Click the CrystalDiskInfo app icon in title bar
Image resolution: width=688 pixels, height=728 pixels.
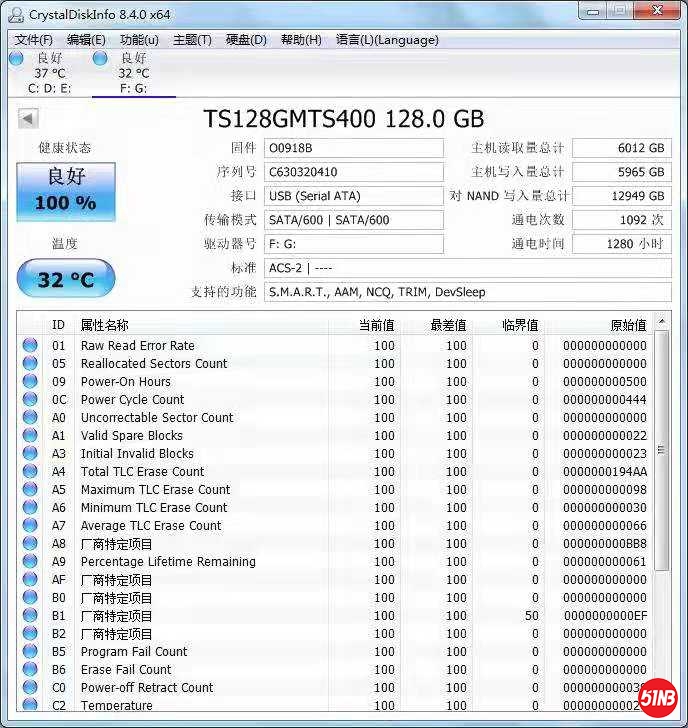[15, 14]
